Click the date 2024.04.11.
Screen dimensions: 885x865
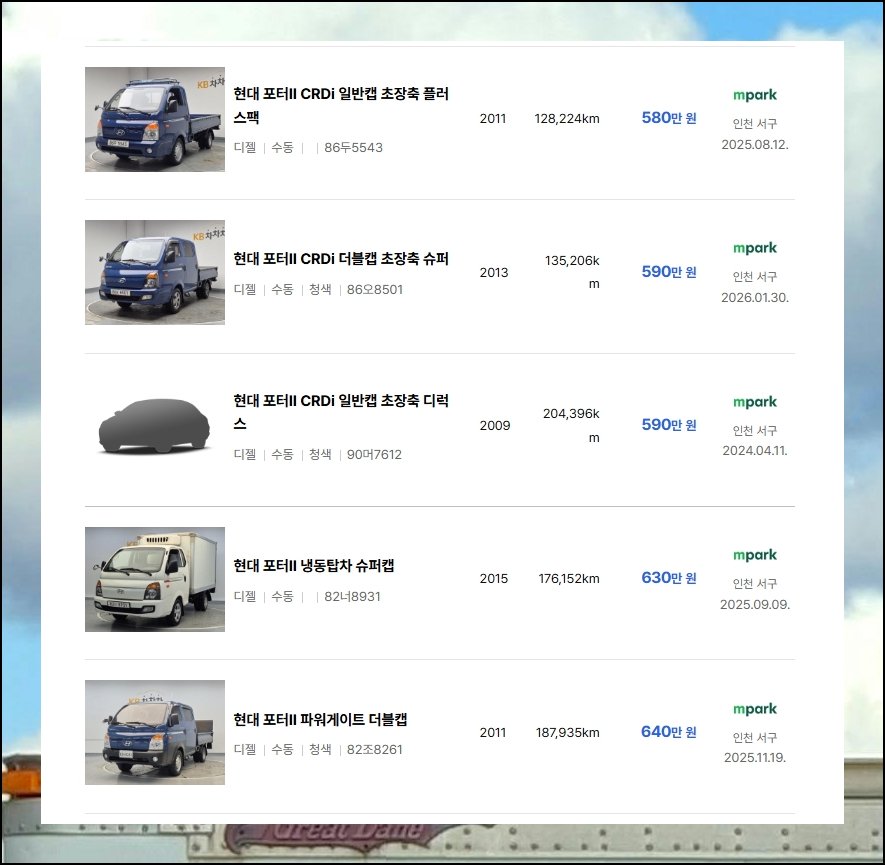755,450
